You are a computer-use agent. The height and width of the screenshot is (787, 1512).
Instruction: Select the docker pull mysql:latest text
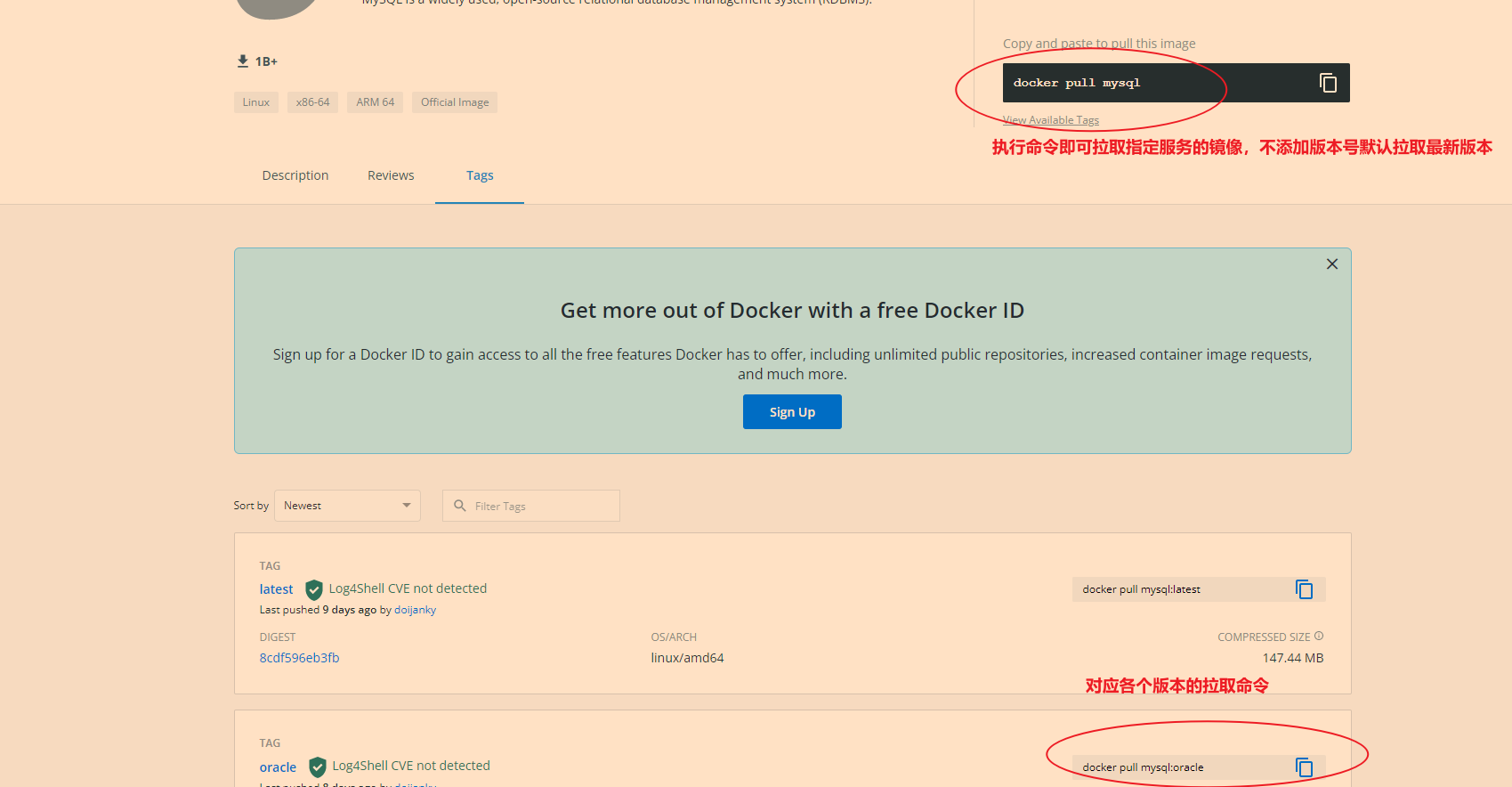click(x=1141, y=589)
